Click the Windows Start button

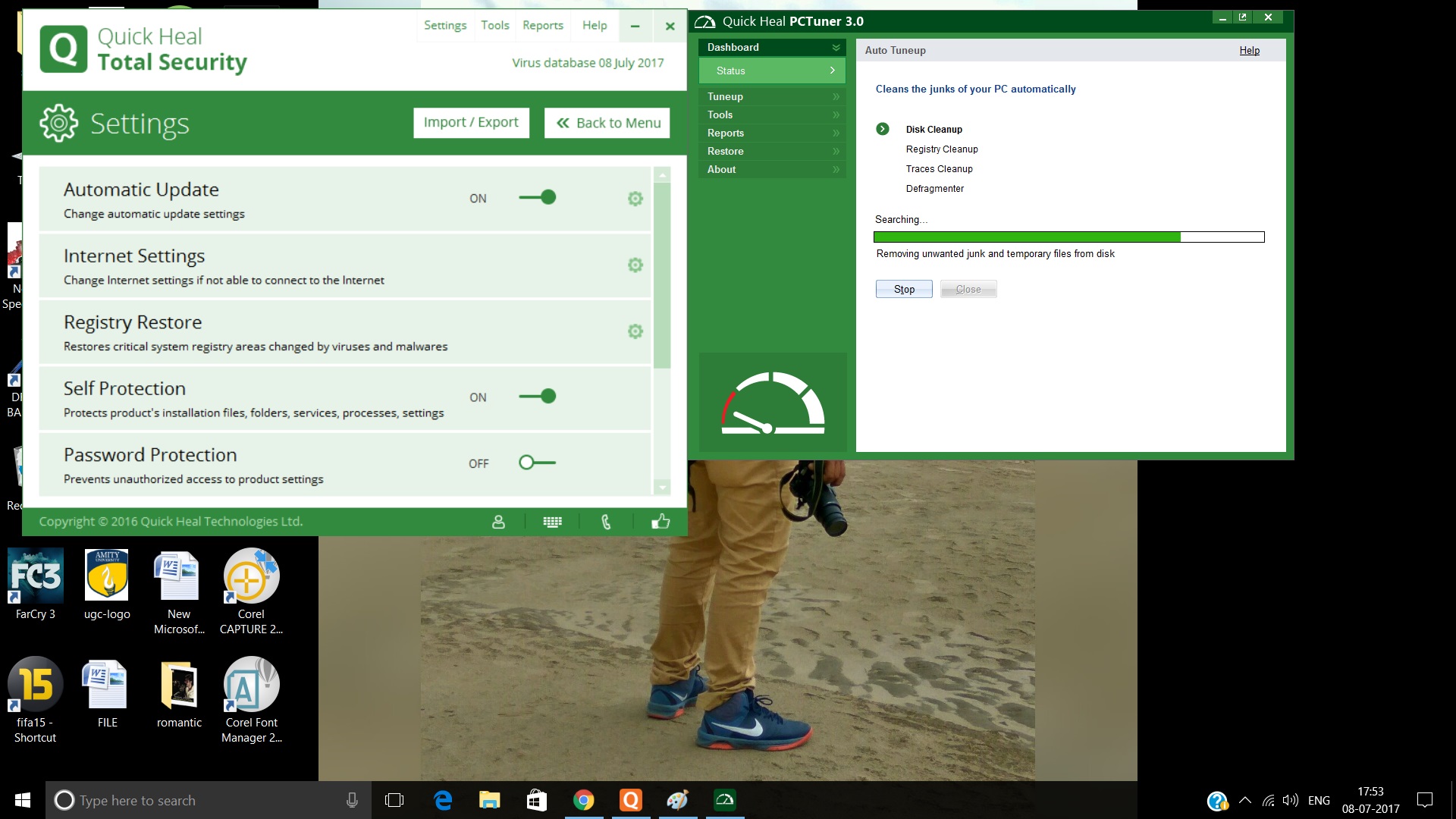[23, 800]
